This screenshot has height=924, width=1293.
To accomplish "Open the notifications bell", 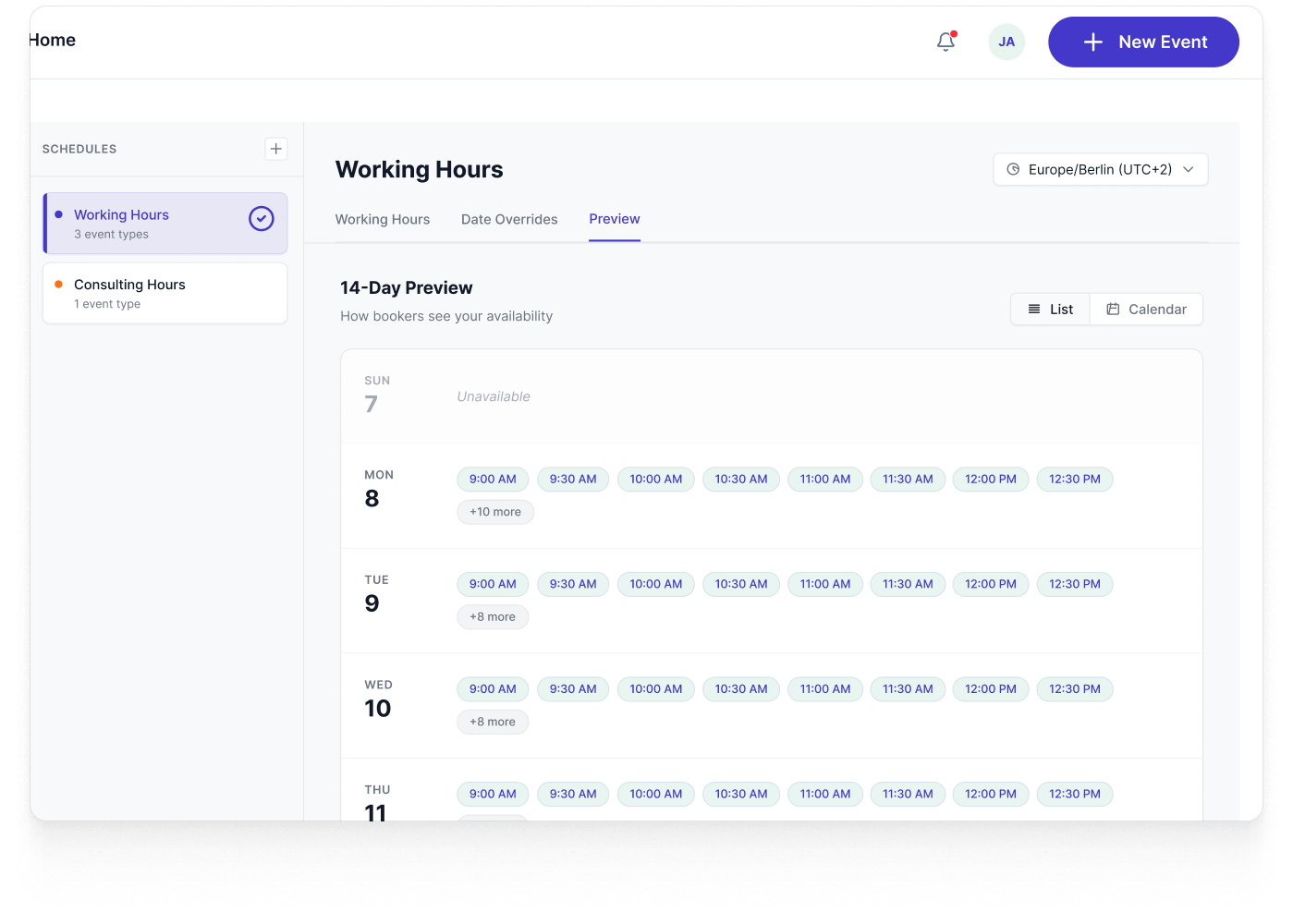I will [945, 42].
